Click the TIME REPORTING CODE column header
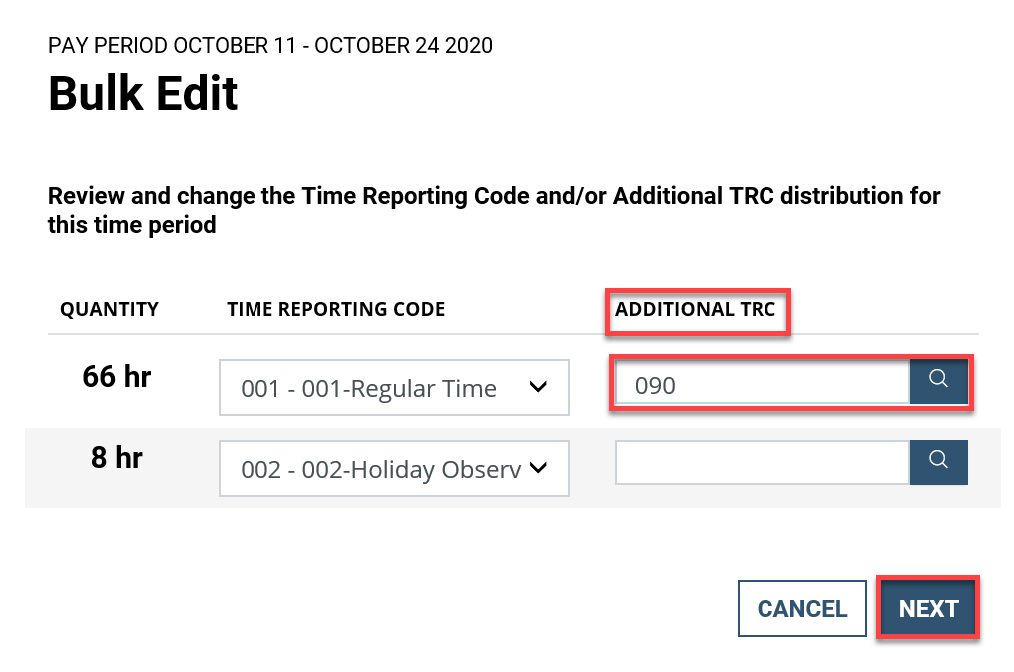 click(x=335, y=309)
